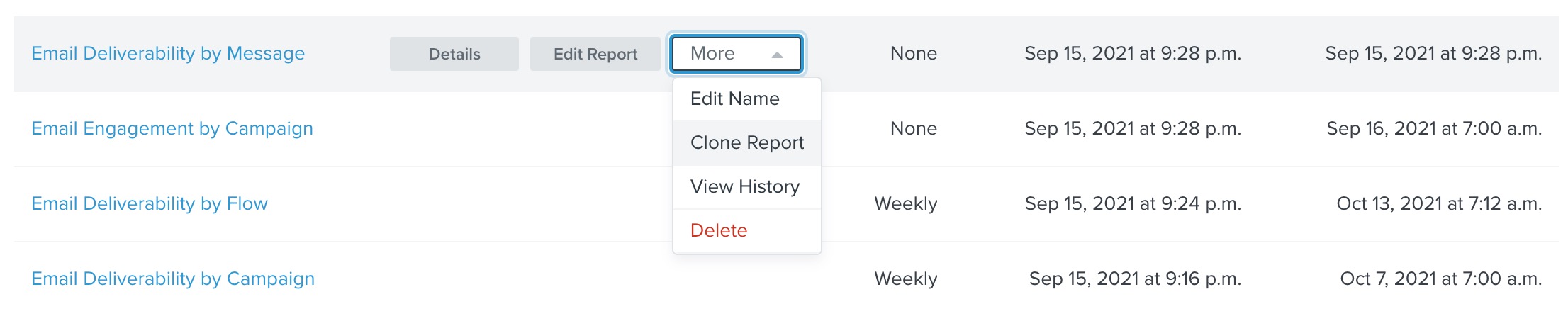Click None schedule in Deliverability by Message row
Screen dimensions: 1568x309
pos(913,54)
